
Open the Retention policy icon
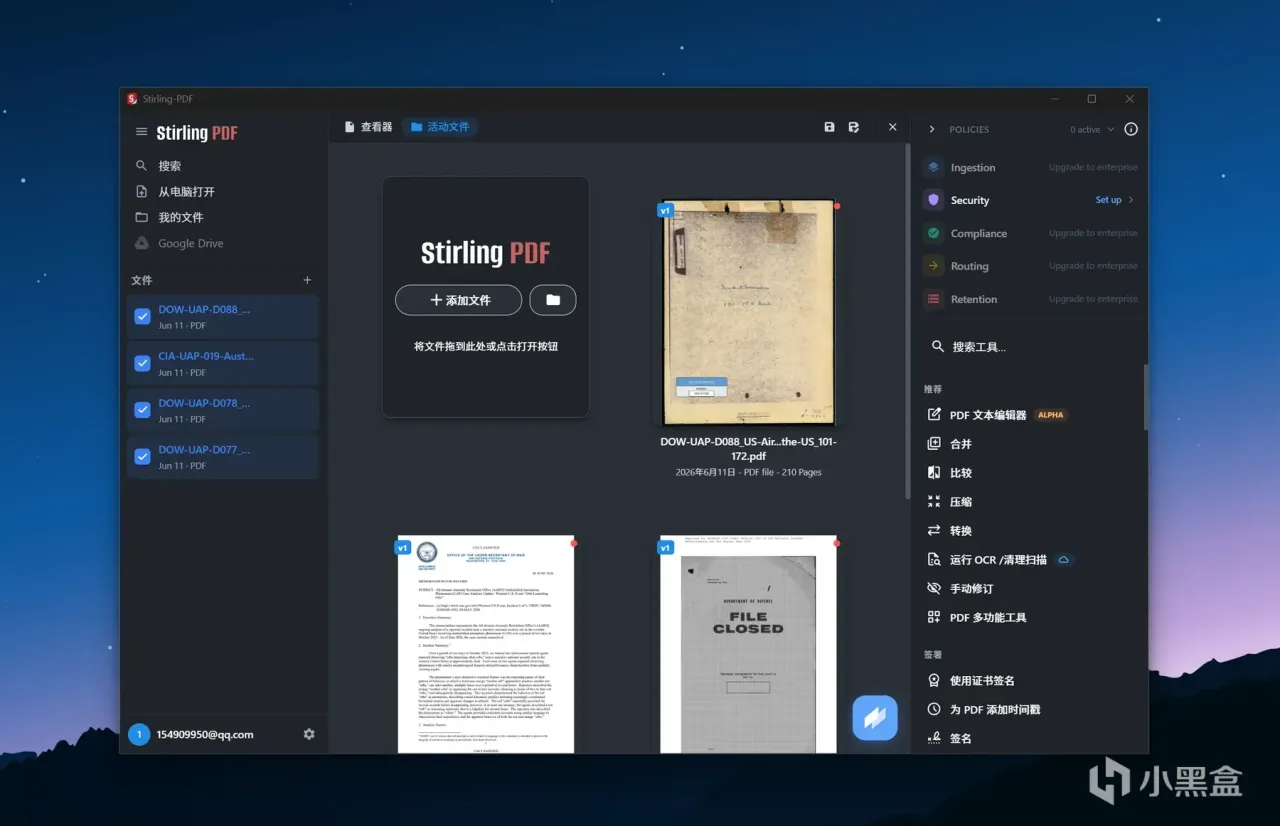coord(933,299)
